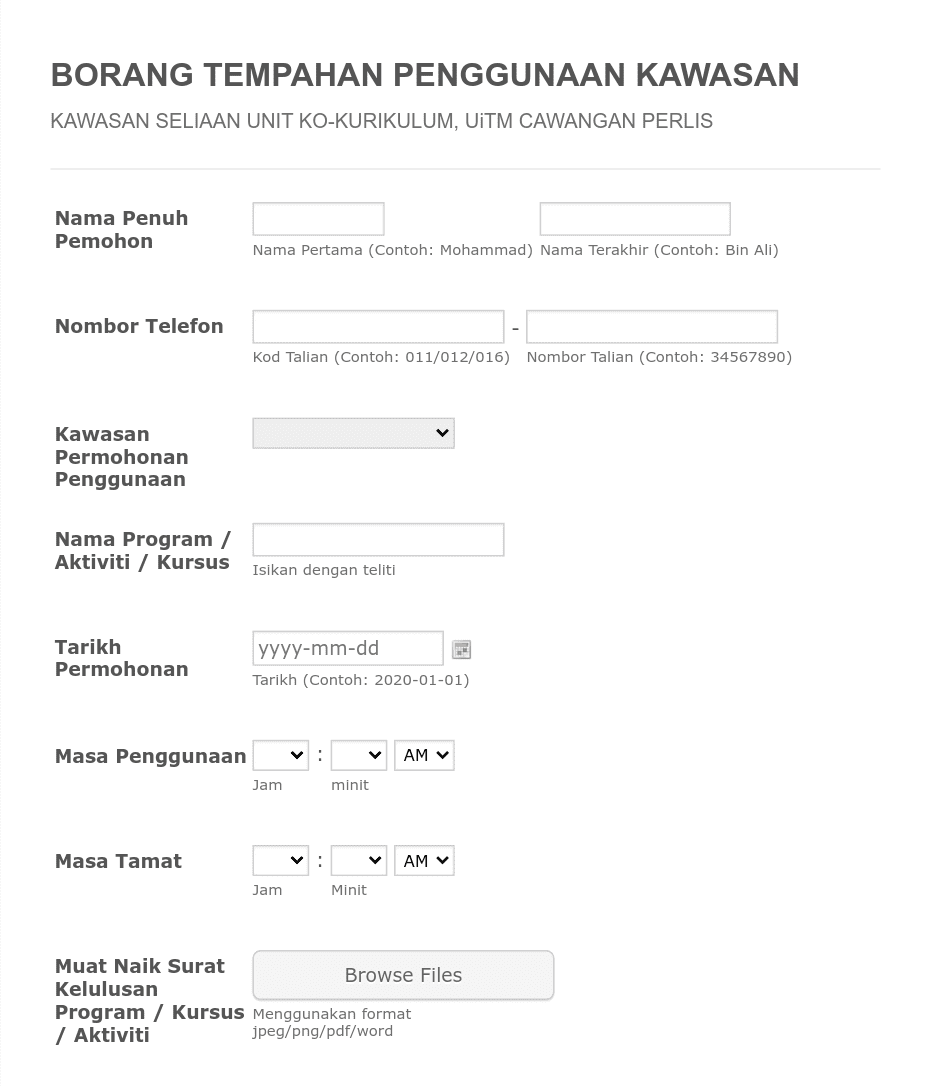Viewport: 930px width, 1086px height.
Task: Open the AM/PM selector for Masa Tamat
Action: (x=423, y=859)
